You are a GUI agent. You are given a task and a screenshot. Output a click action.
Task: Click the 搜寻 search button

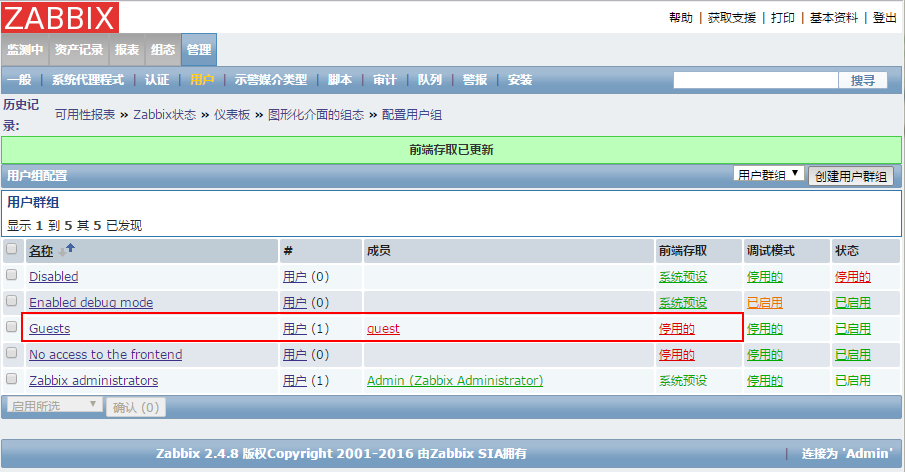pos(863,80)
